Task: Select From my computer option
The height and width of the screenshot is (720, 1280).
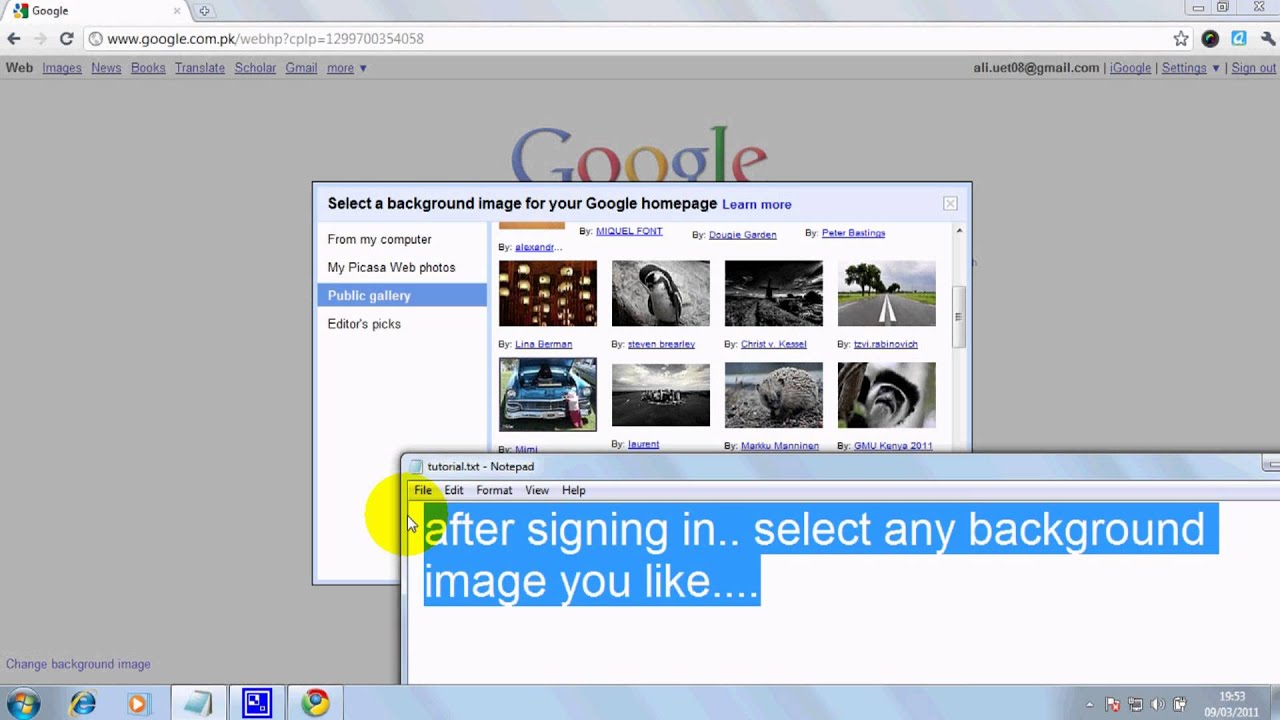Action: tap(380, 239)
